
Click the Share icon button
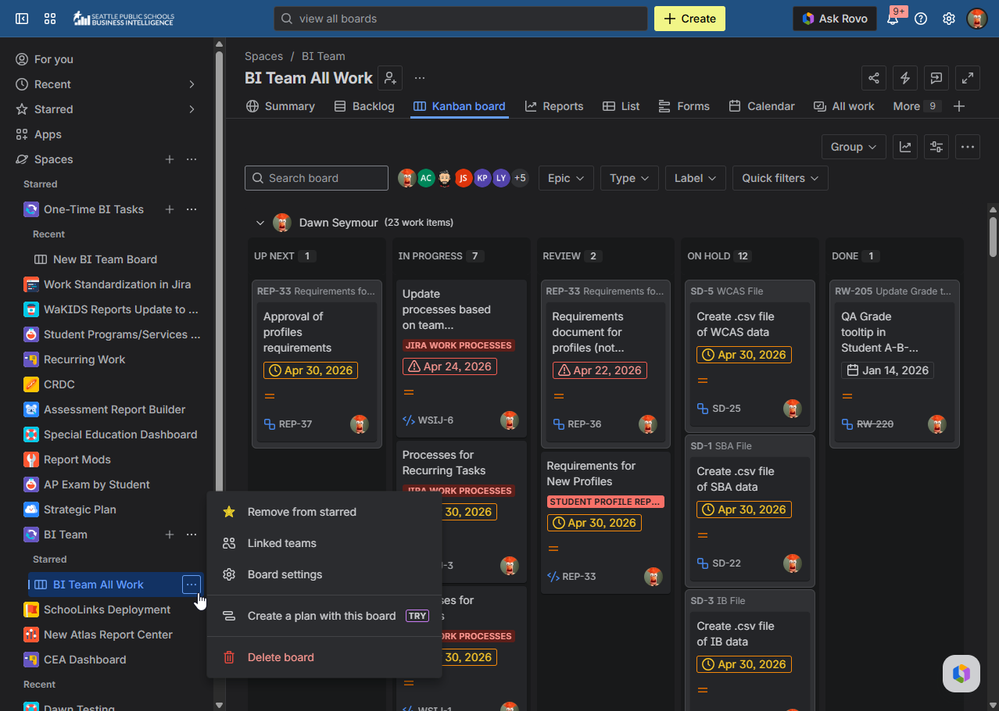[x=873, y=78]
